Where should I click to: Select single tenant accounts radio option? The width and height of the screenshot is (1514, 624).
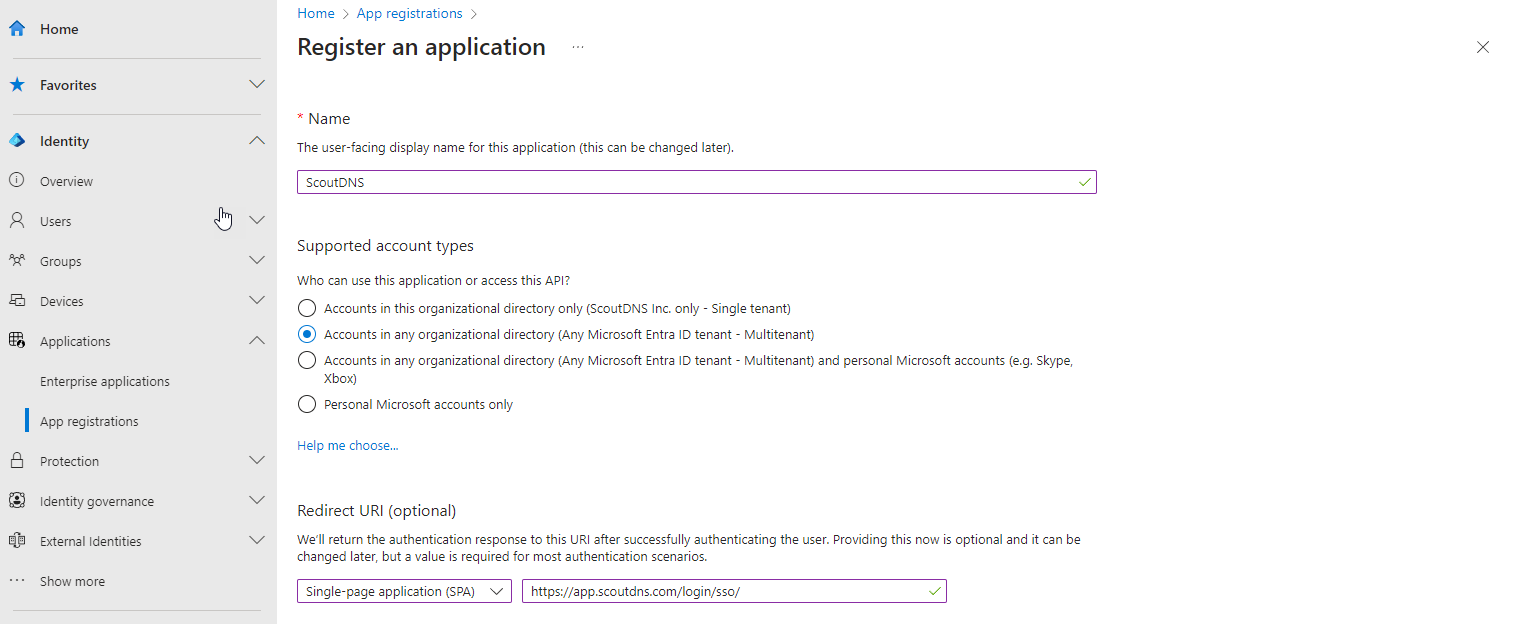(x=307, y=308)
